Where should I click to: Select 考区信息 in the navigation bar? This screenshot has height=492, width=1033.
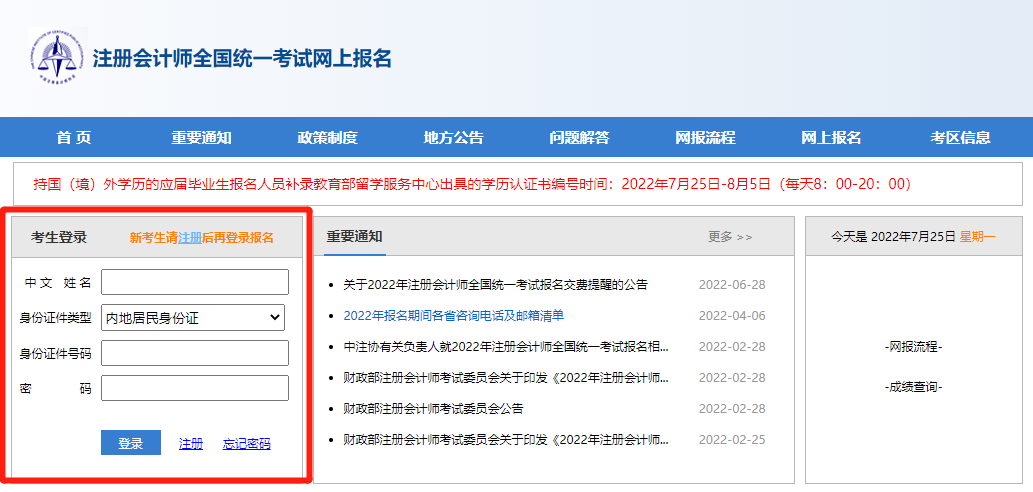[960, 138]
